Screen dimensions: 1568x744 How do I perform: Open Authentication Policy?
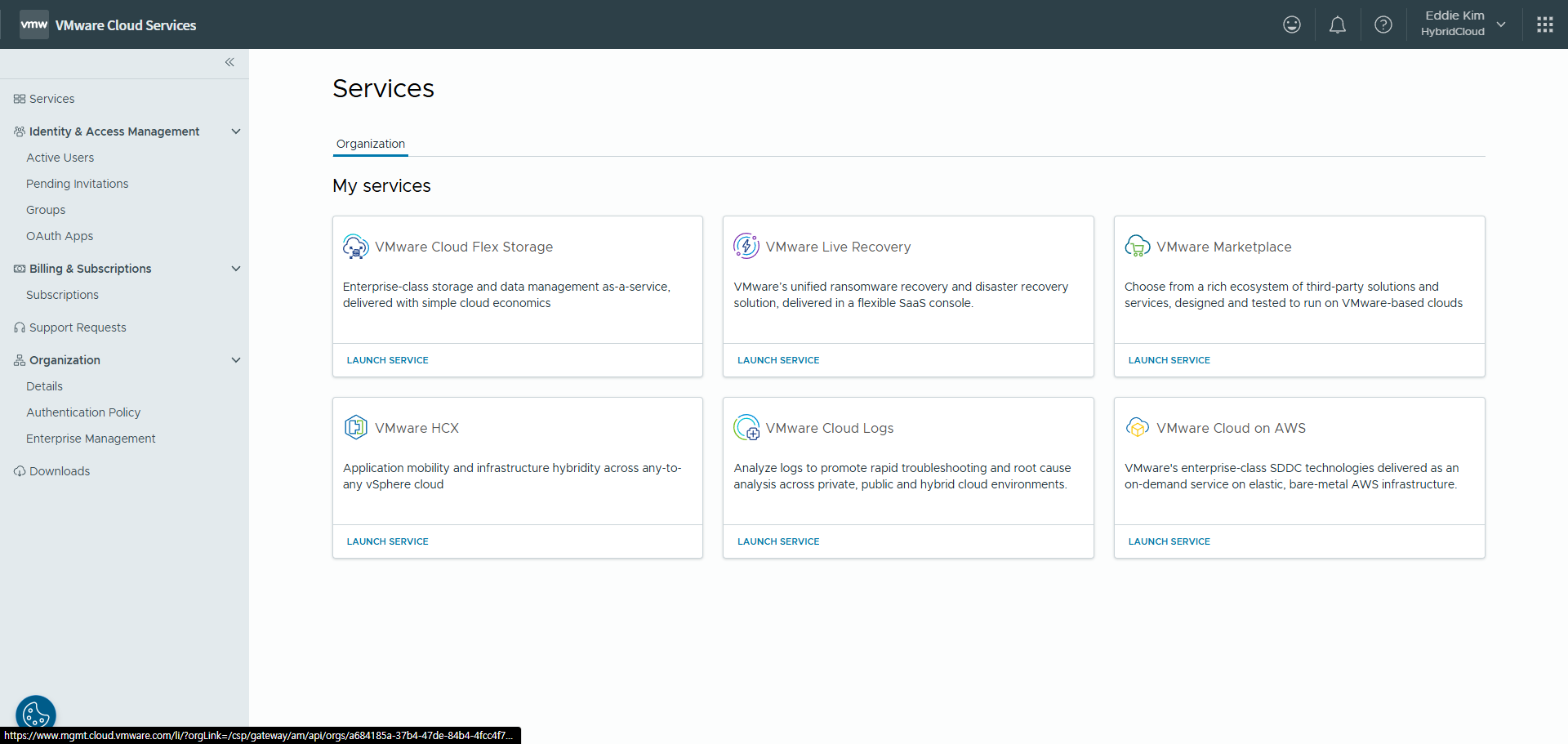click(83, 412)
